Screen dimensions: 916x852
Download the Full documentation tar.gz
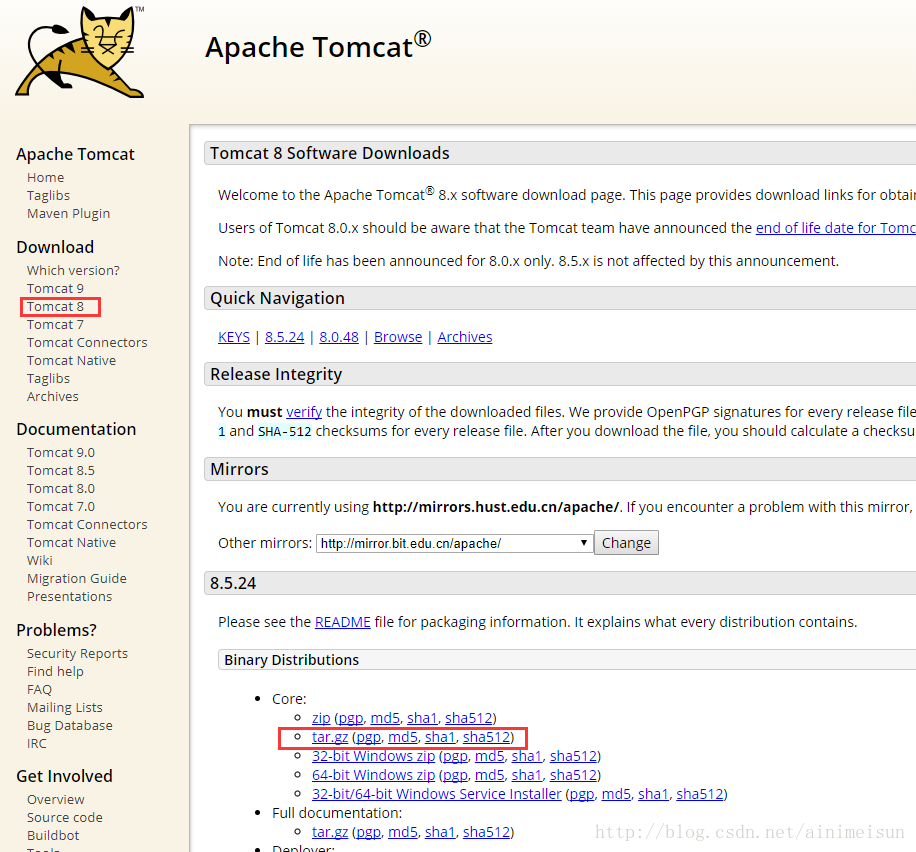click(330, 832)
